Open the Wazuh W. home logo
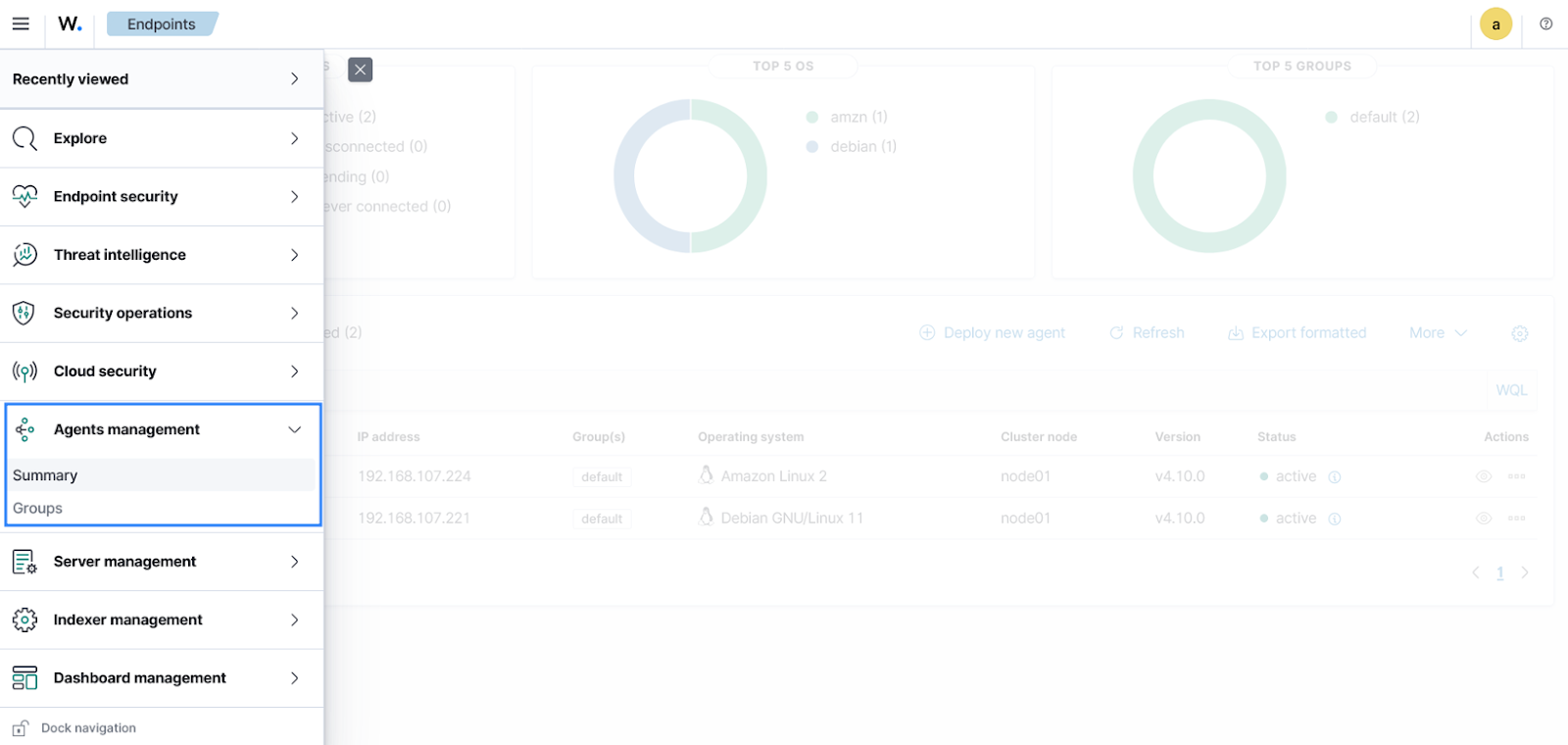1568x745 pixels. (x=70, y=24)
